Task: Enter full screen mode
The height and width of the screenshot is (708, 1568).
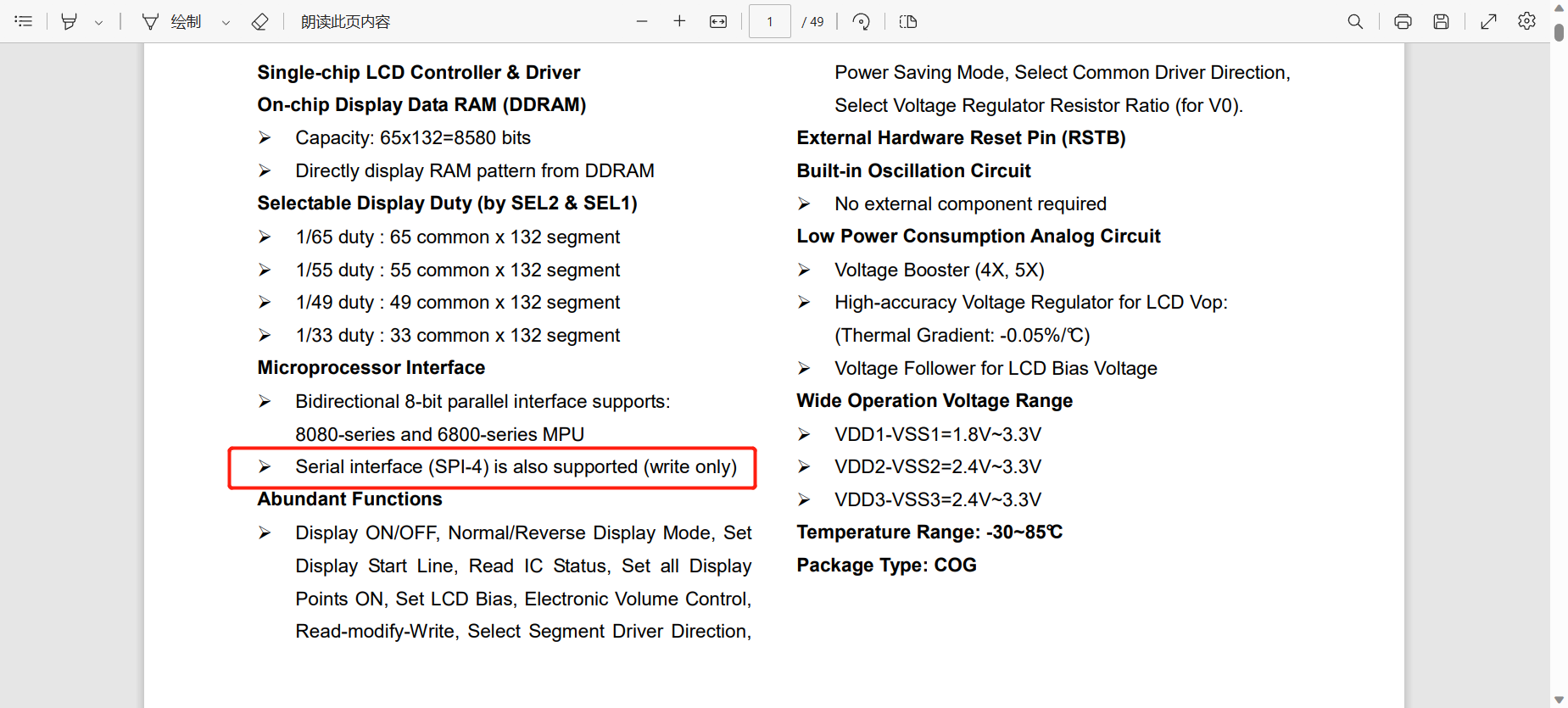Action: [1488, 21]
